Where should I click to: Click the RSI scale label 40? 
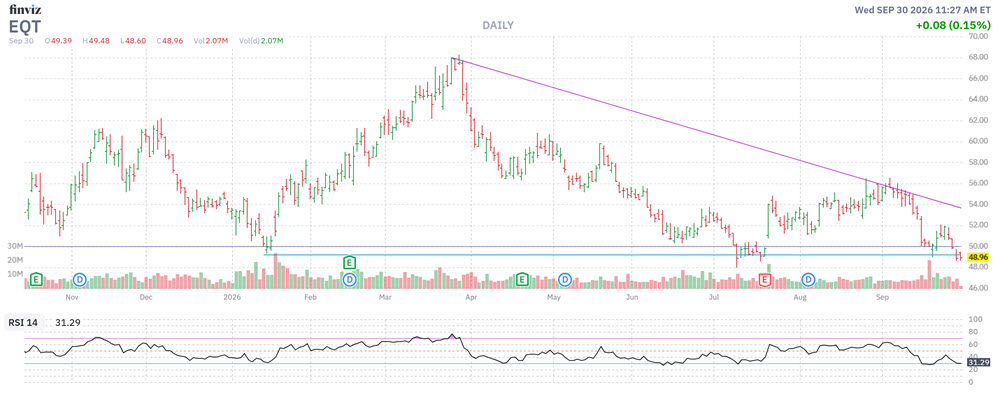[x=973, y=357]
